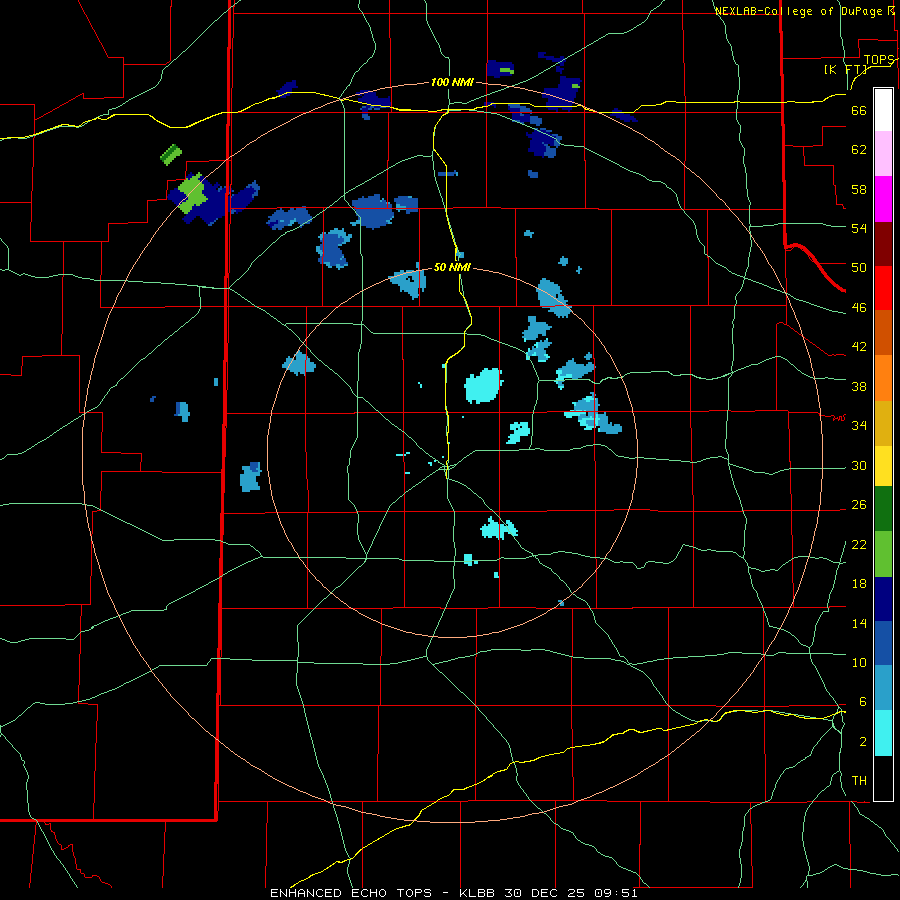
Task: Select the light green legend swatch
Action: click(x=883, y=554)
